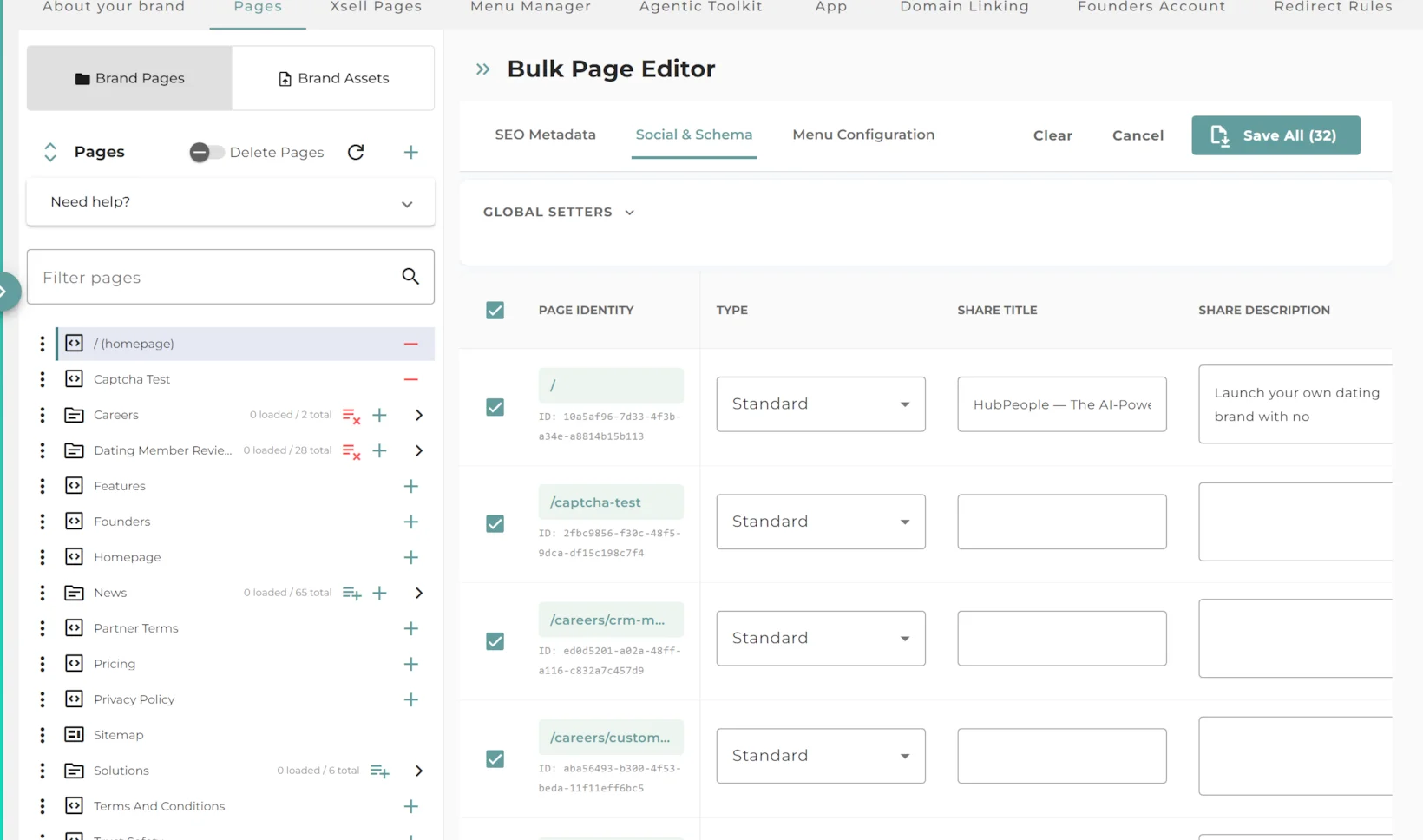The image size is (1423, 840).
Task: Click the Clear button
Action: [x=1052, y=135]
